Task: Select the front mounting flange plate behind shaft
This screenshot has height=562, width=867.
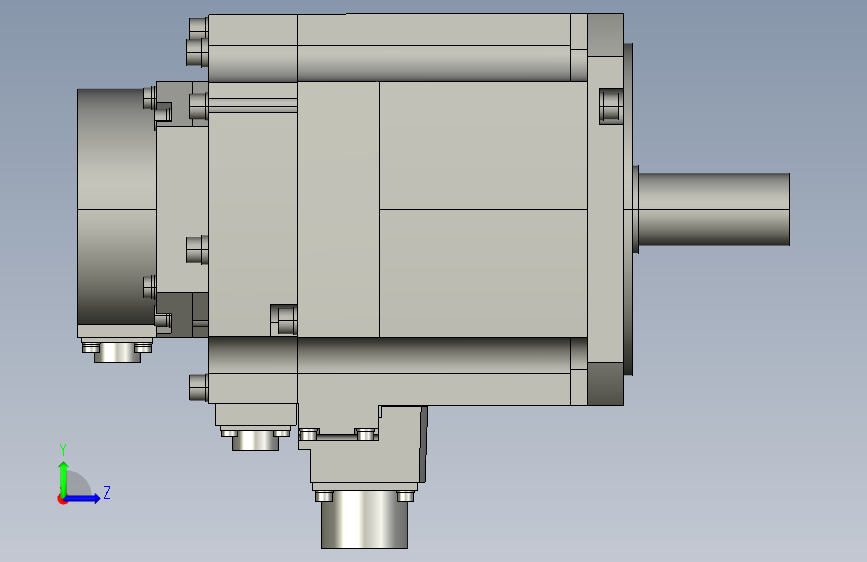Action: click(605, 209)
